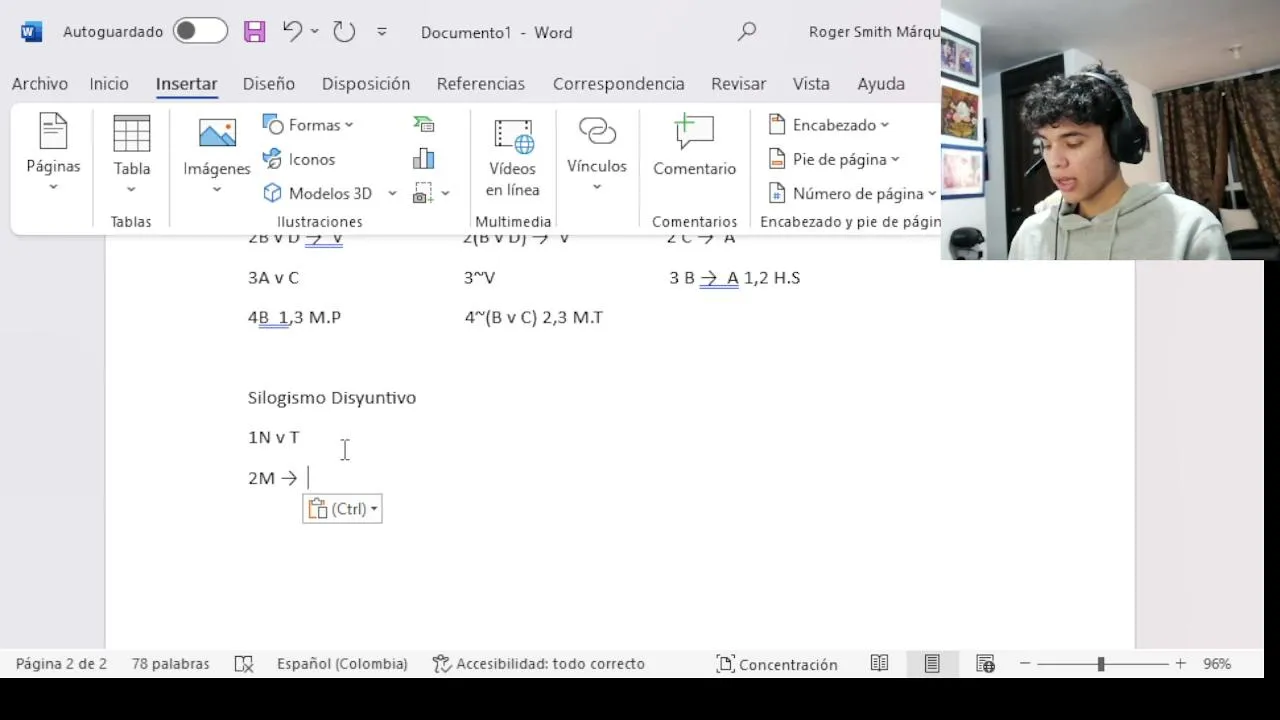
Task: Open the Revisar tab
Action: tap(739, 84)
